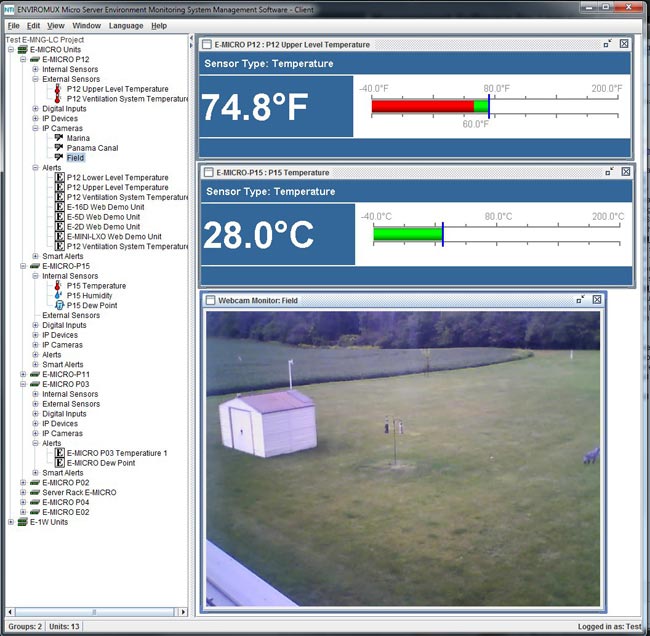Click the detach icon on Webcam Monitor panel
Screen dimensions: 650x636
click(580, 300)
